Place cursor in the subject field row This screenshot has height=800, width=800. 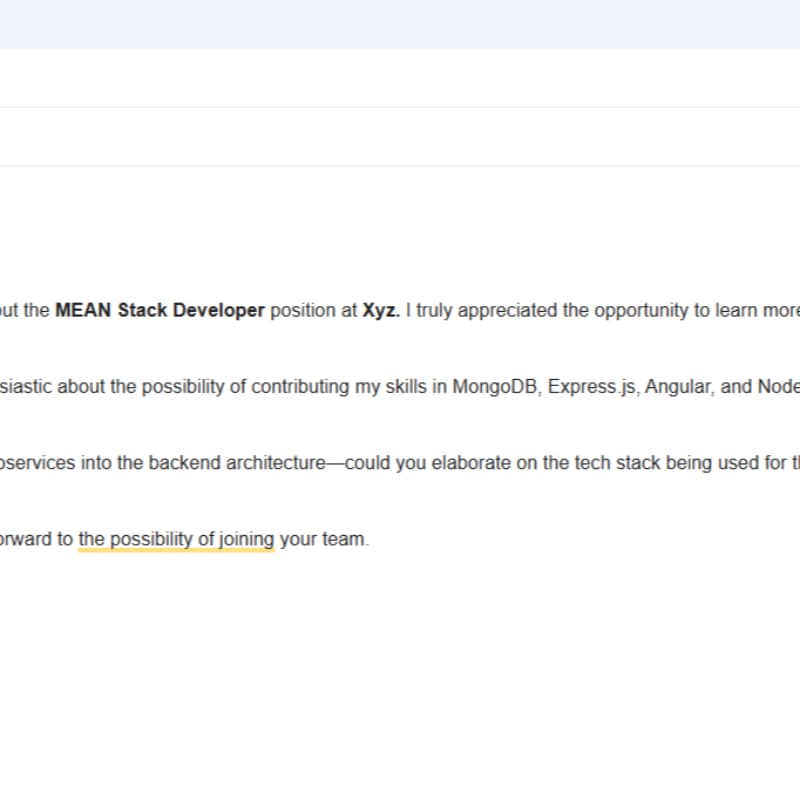tap(400, 137)
